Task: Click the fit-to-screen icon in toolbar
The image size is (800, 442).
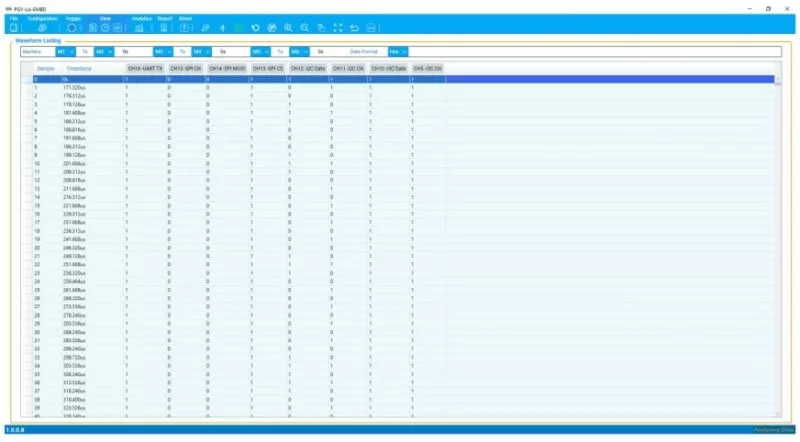Action: [x=337, y=27]
